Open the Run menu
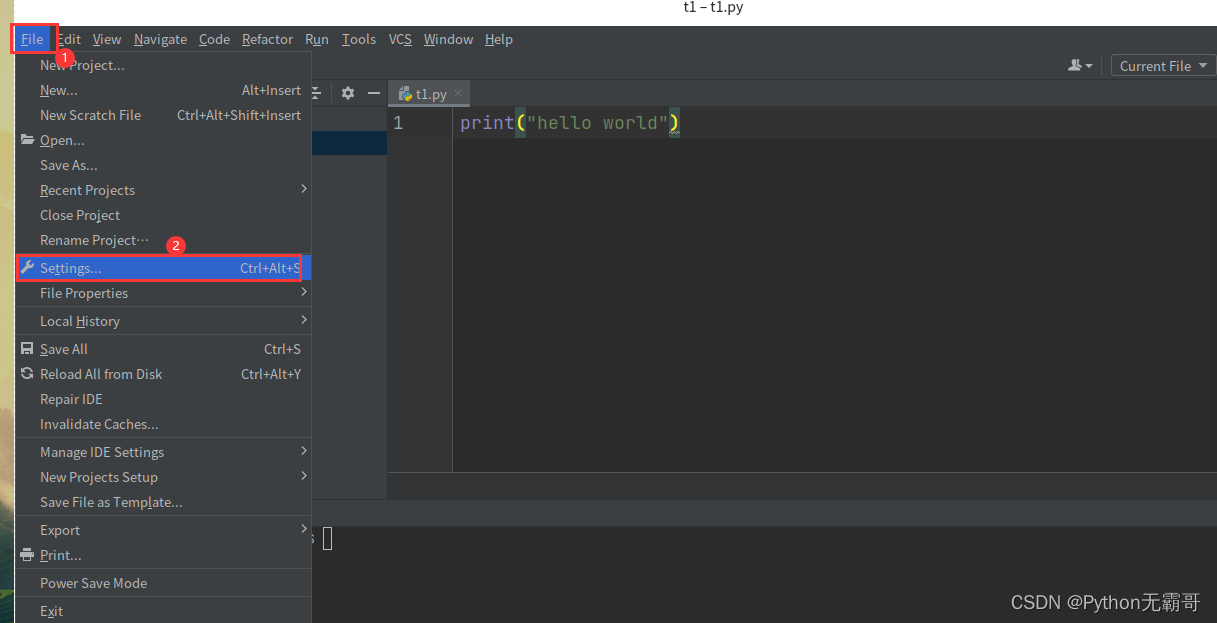 (x=317, y=39)
